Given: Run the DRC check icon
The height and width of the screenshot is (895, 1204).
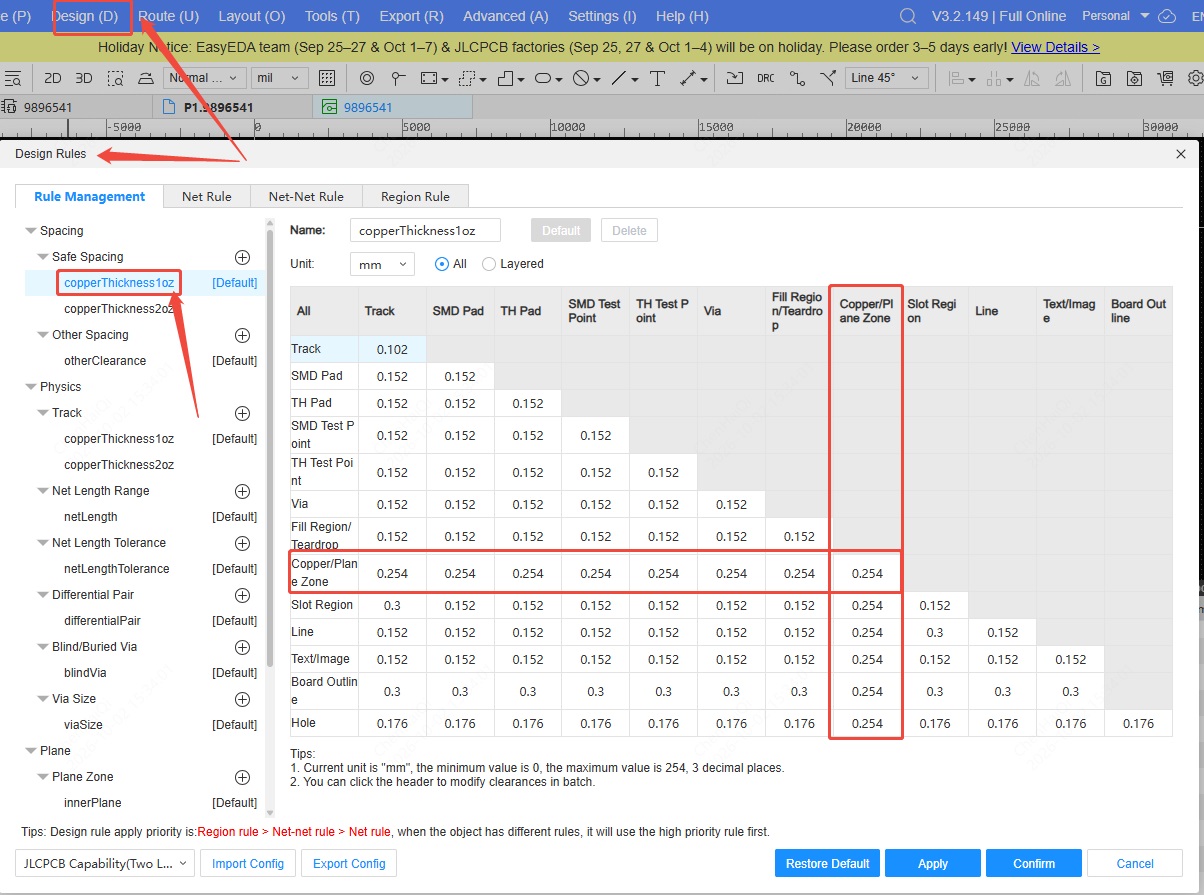Looking at the screenshot, I should point(765,78).
